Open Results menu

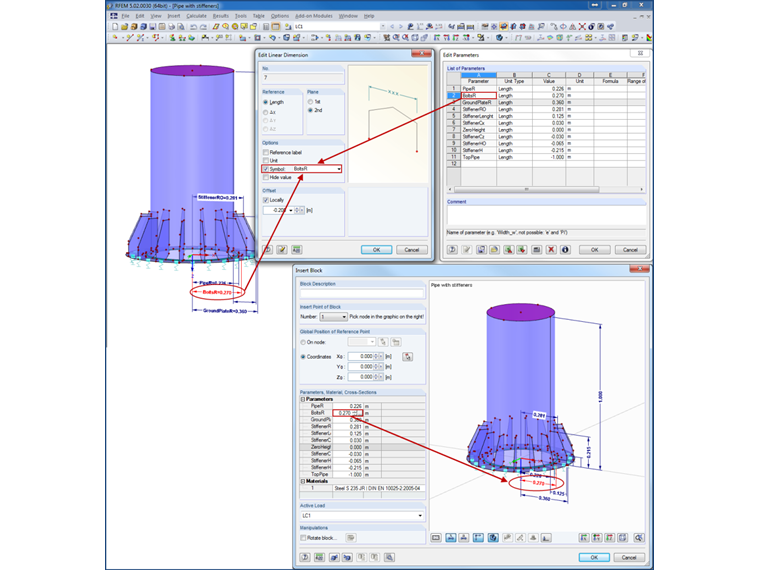[x=221, y=16]
